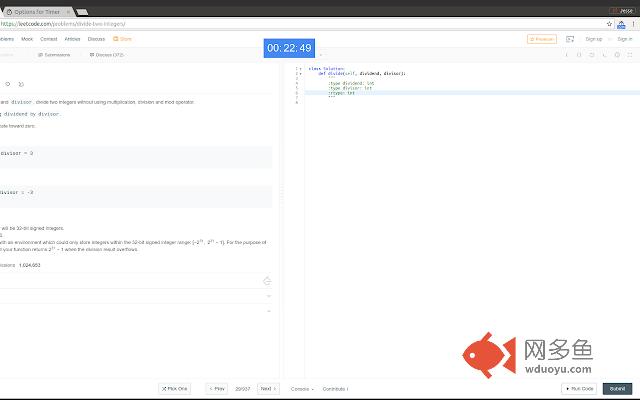Collapse the divide function code fold arrow
The height and width of the screenshot is (400, 640).
[x=300, y=73]
